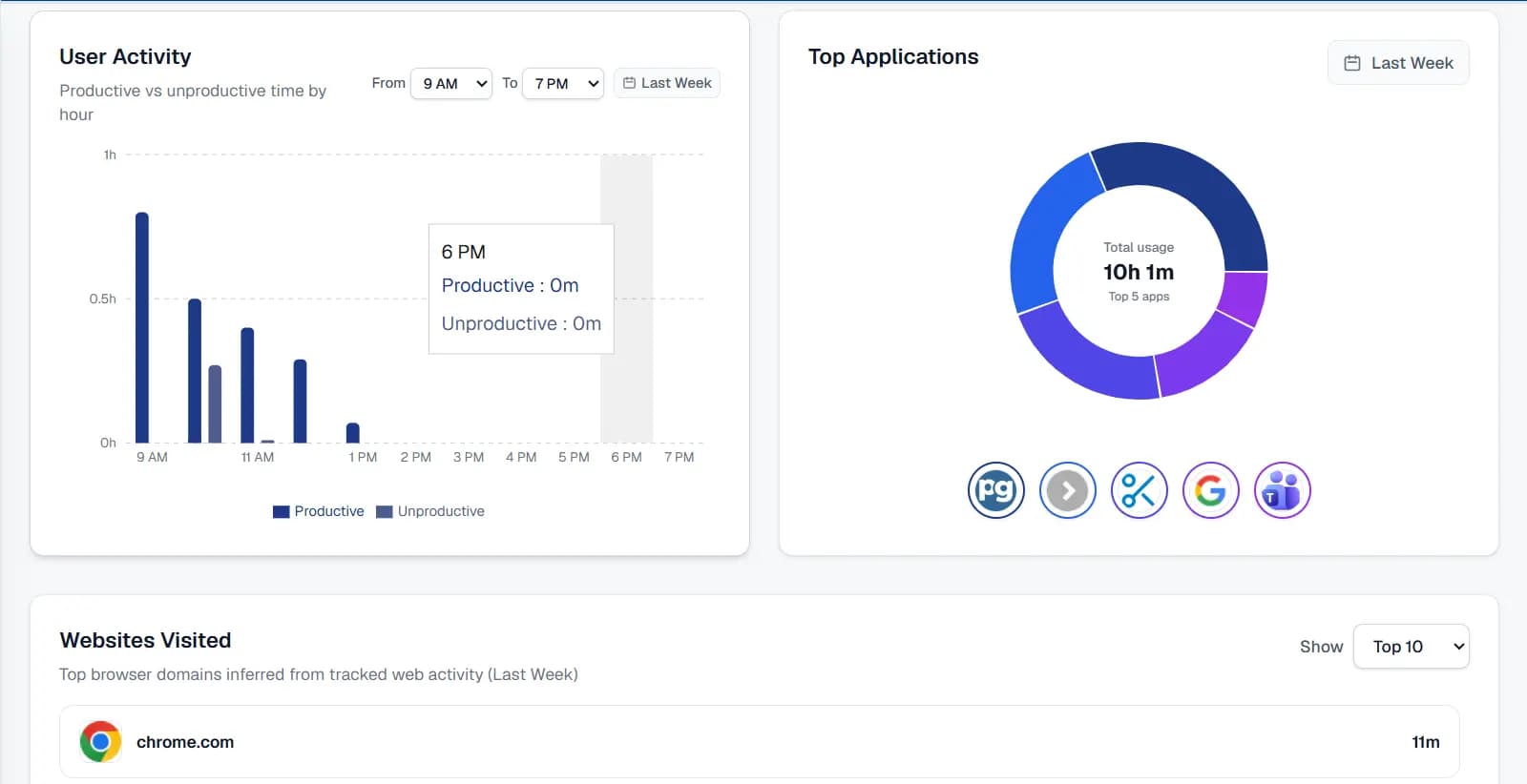
Task: Click the 11m duration for chrome.com
Action: (x=1426, y=742)
